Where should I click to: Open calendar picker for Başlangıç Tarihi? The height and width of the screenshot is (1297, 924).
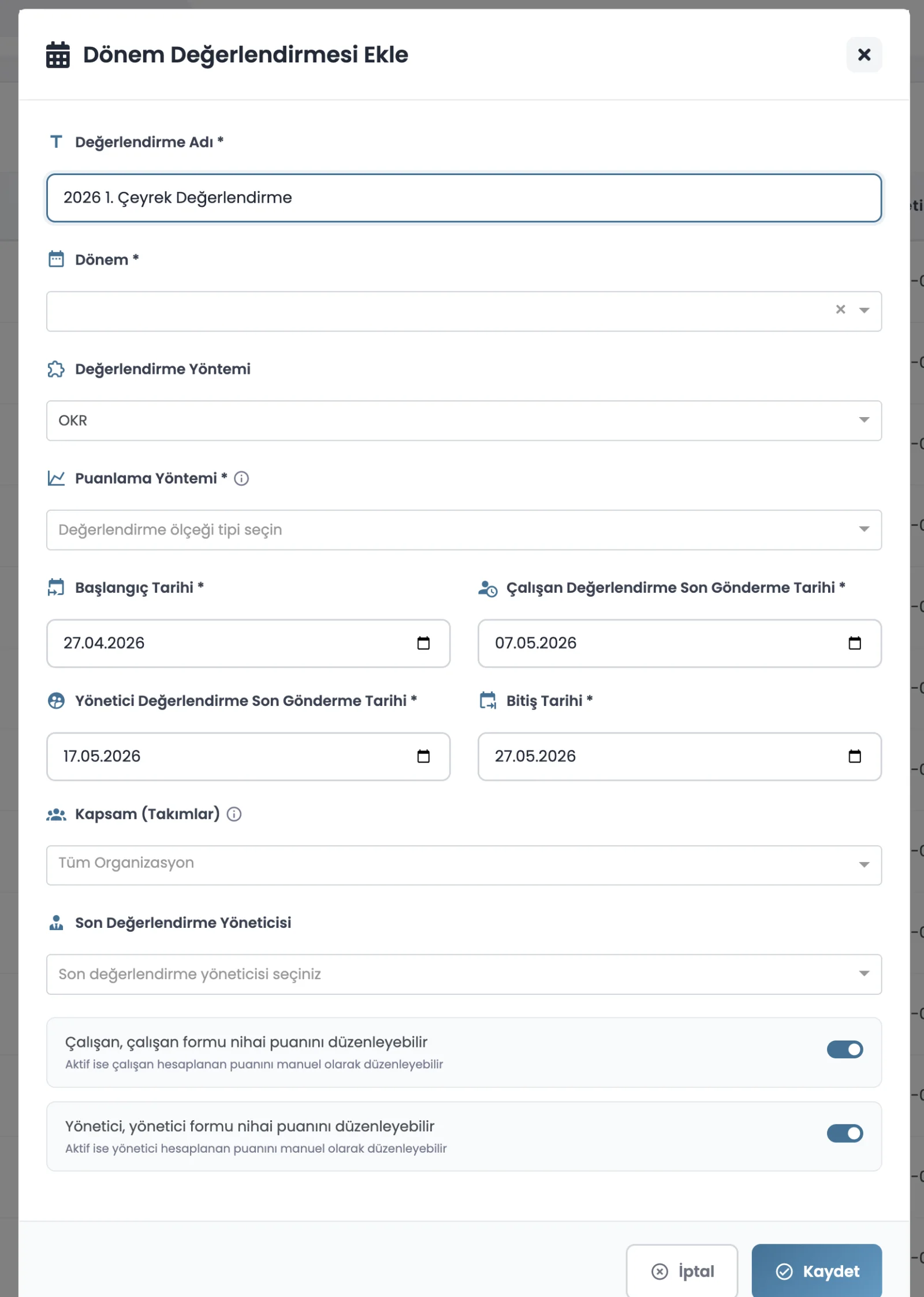[423, 643]
